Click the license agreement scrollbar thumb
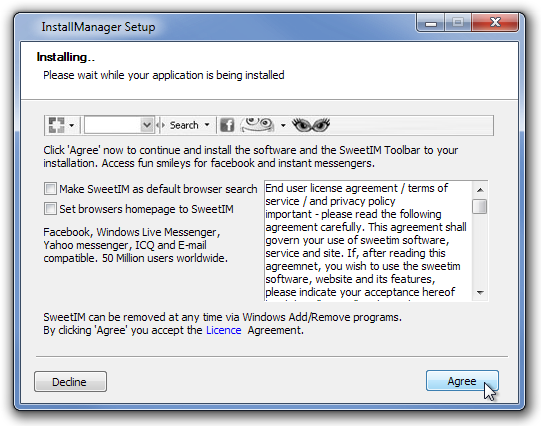 (480, 206)
